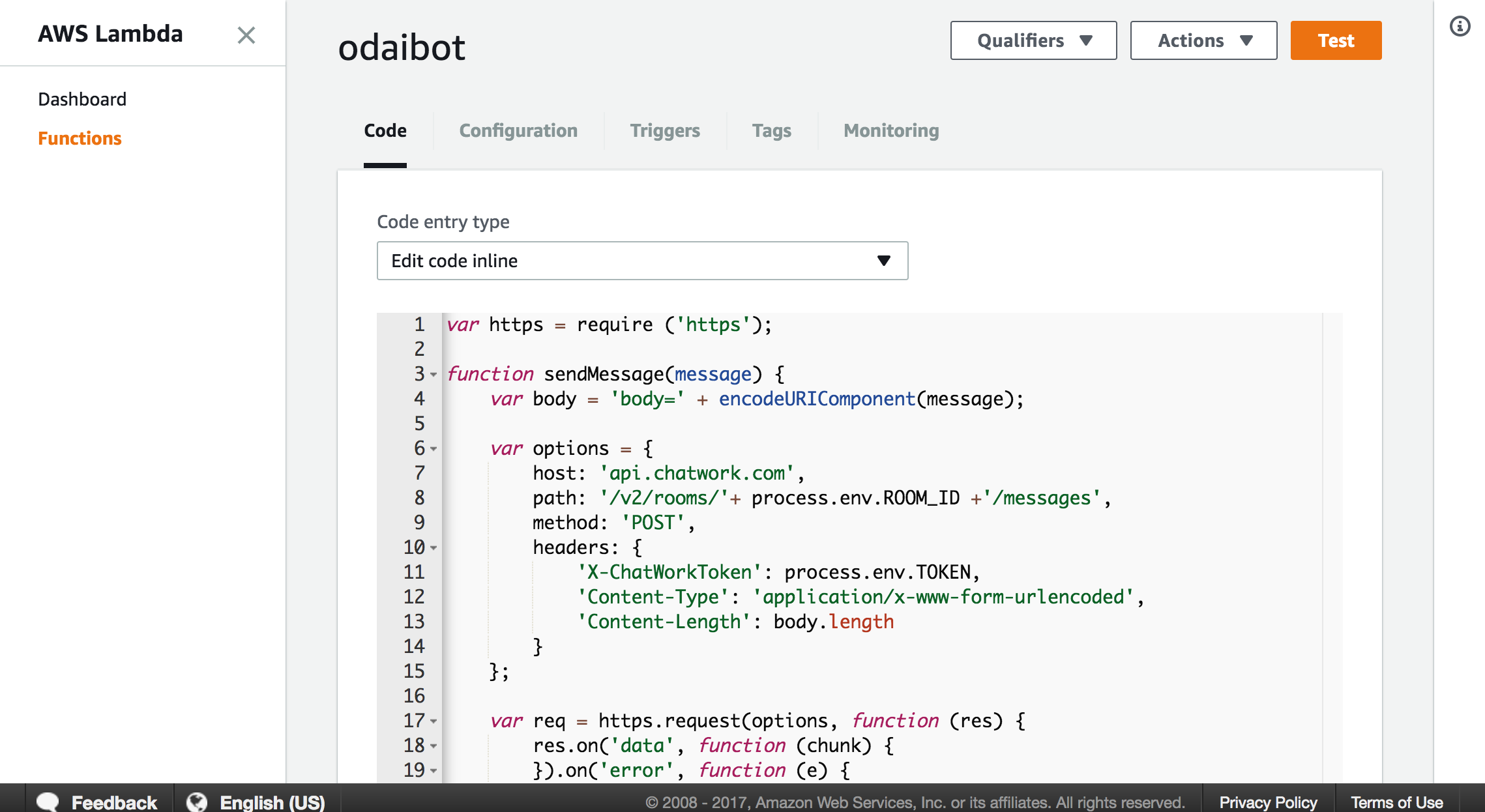Open the Actions dropdown
This screenshot has width=1485, height=812.
pos(1203,40)
